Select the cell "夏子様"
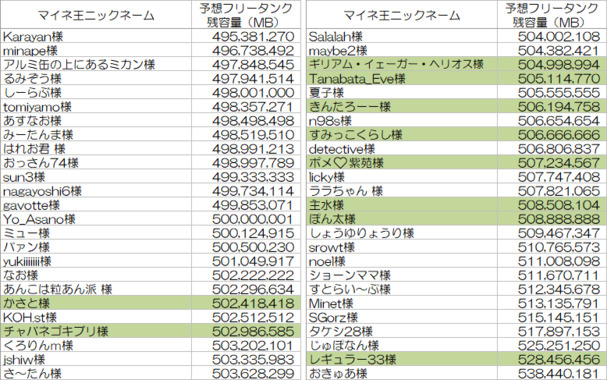Screen dimensions: 607x380 point(402,93)
